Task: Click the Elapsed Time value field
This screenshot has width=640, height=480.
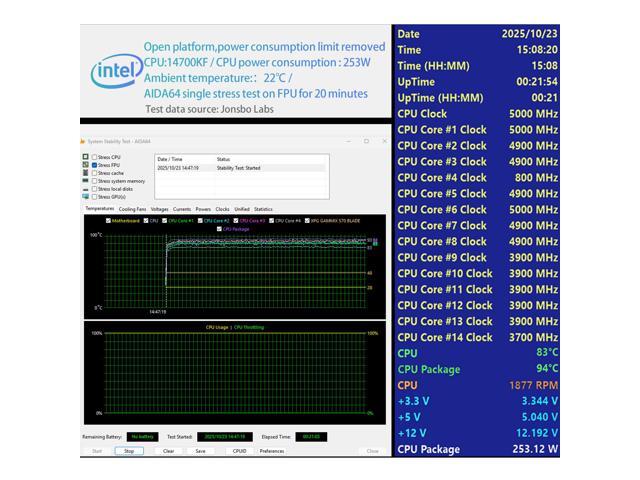Action: coord(311,437)
